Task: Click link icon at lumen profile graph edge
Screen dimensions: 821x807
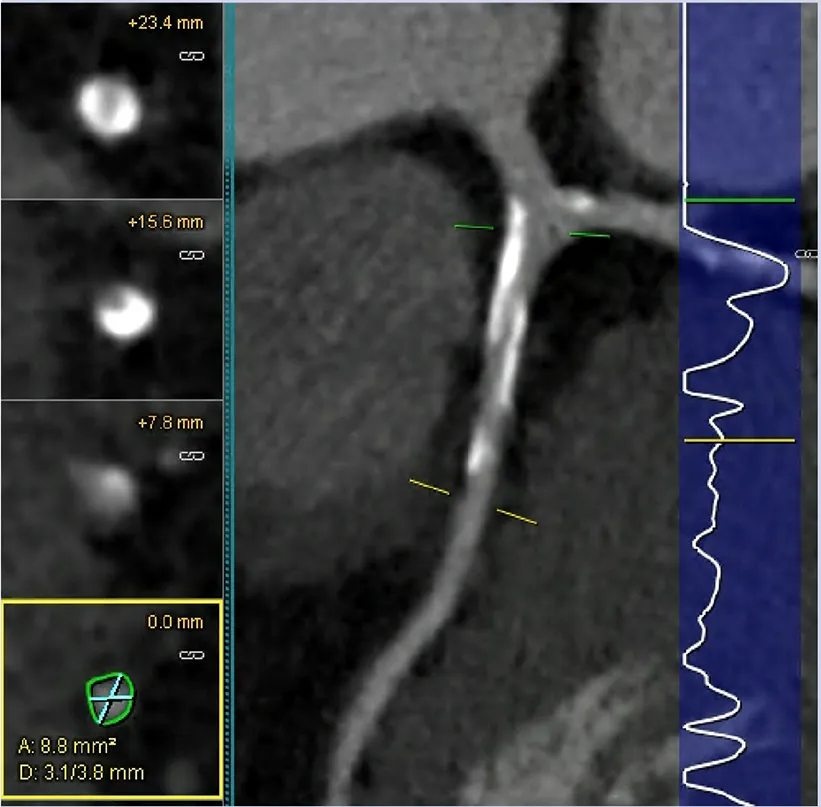Action: [x=800, y=255]
